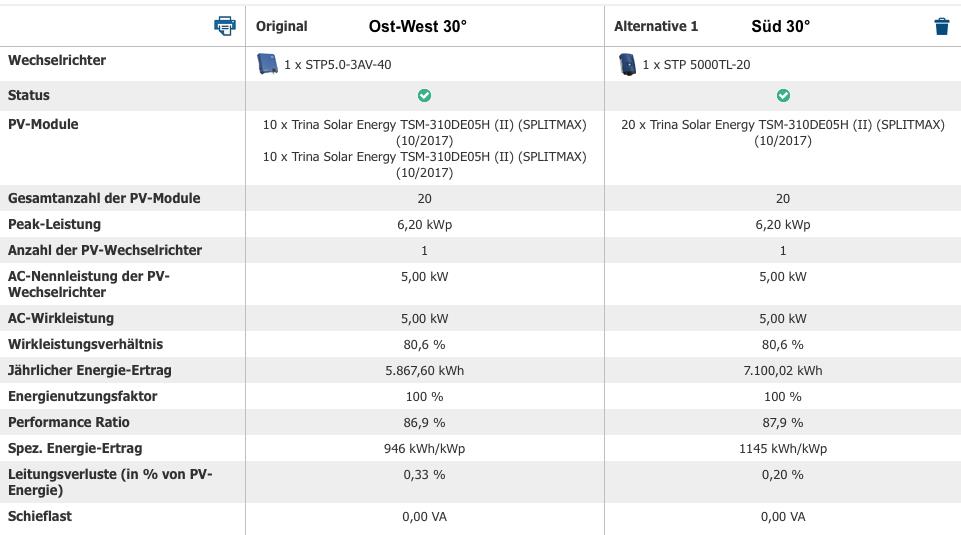
Task: Select the Alternative 1 column header
Action: click(x=656, y=26)
